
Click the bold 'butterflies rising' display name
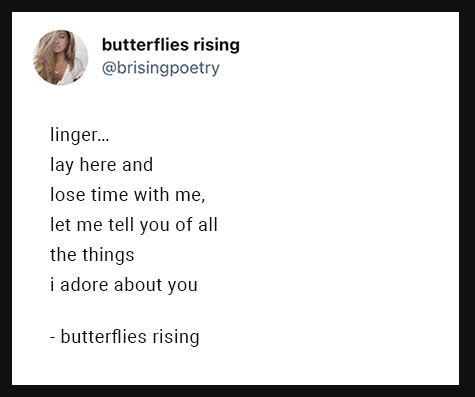171,45
